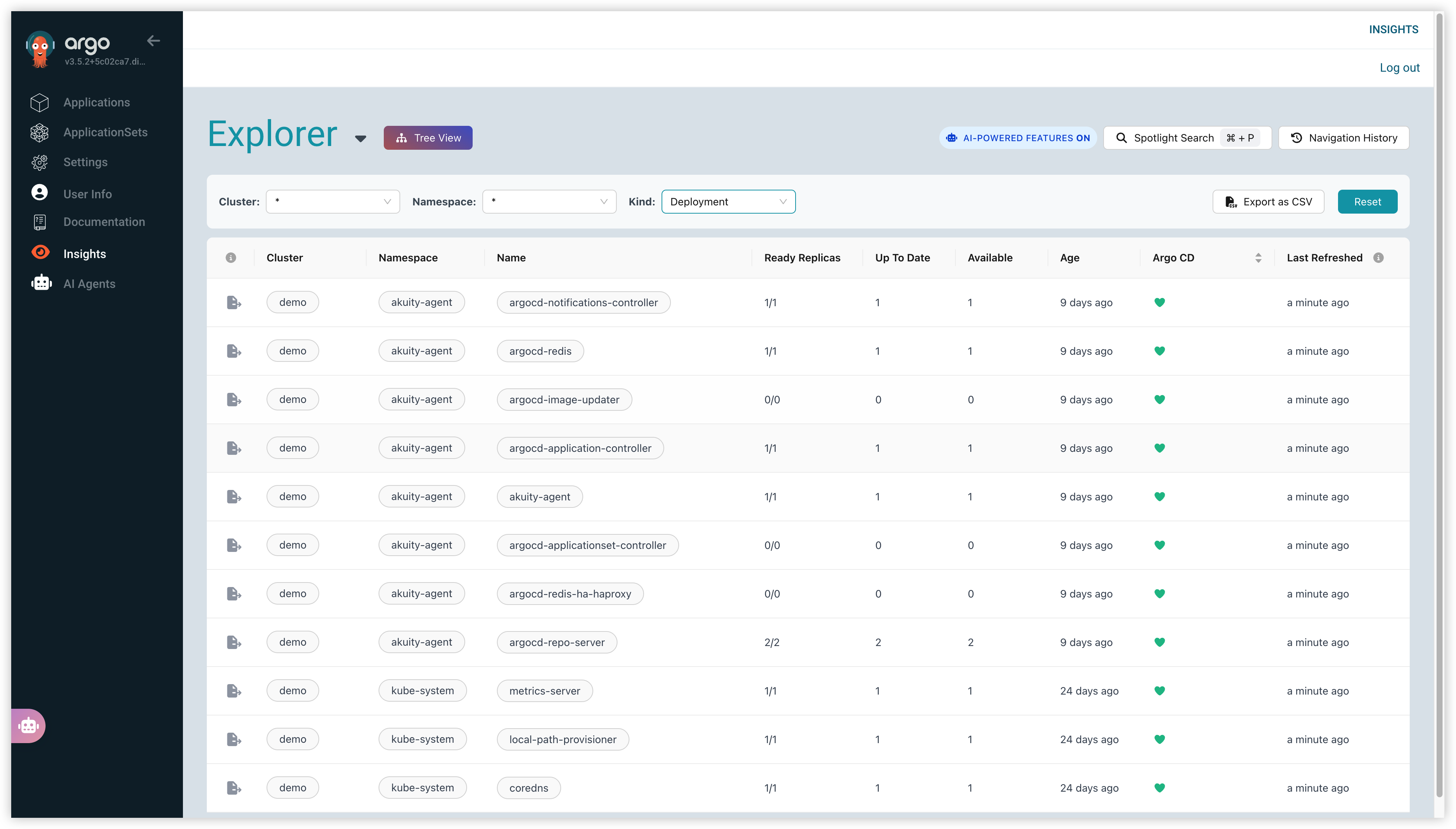Open Spotlight Search
The width and height of the screenshot is (1456, 829).
pyautogui.click(x=1187, y=138)
